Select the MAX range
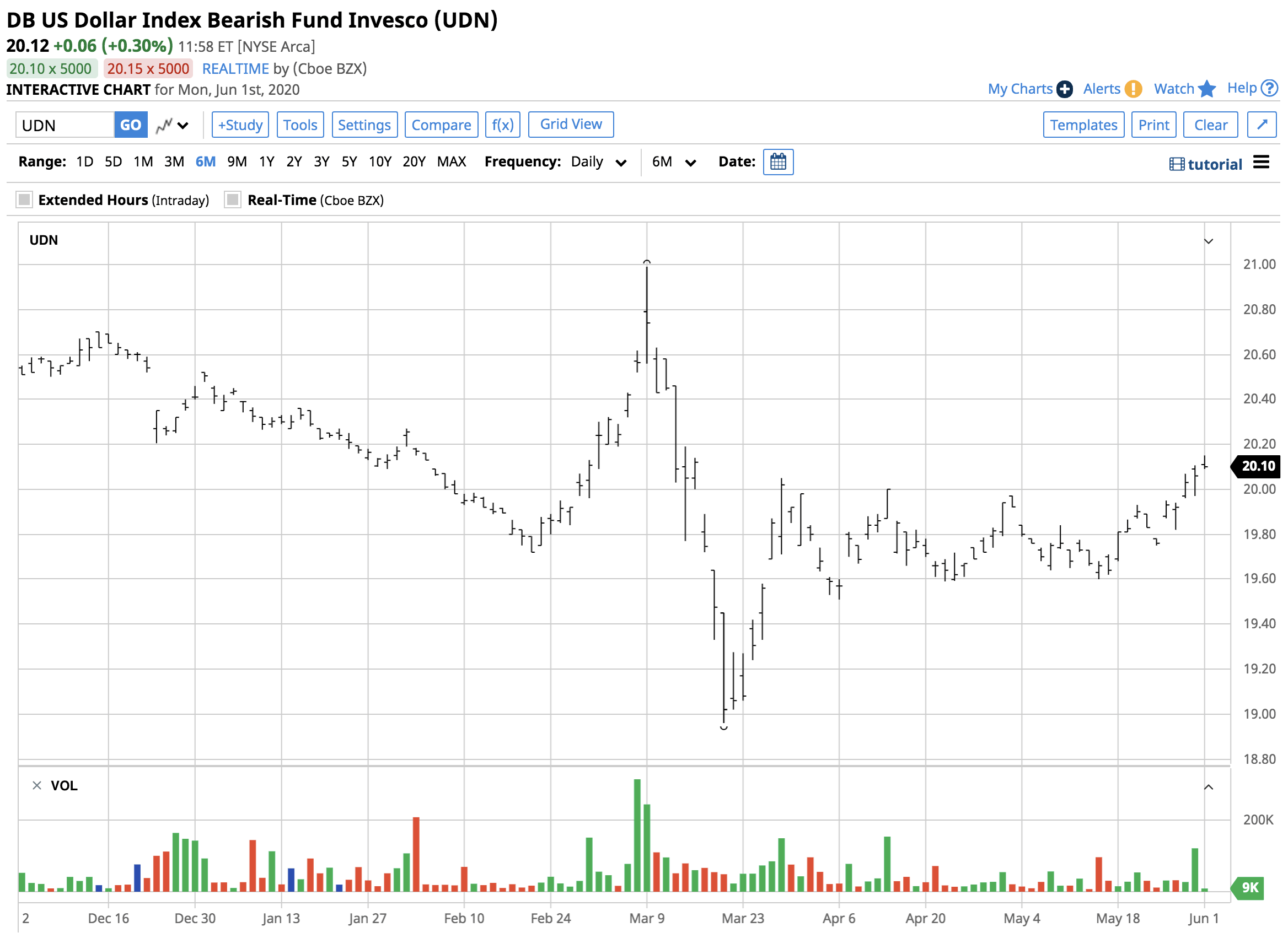1288x938 pixels. click(452, 163)
